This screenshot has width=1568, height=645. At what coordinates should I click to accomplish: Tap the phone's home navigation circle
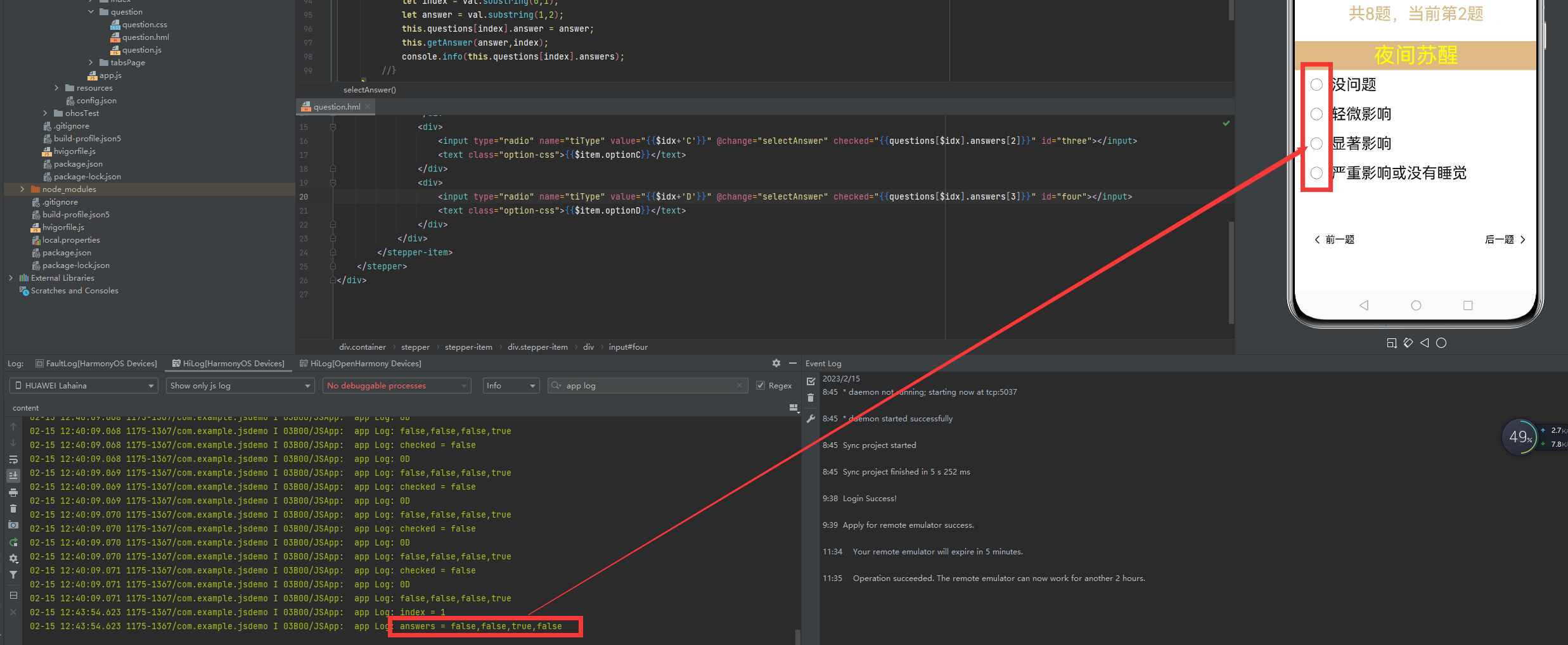1416,305
